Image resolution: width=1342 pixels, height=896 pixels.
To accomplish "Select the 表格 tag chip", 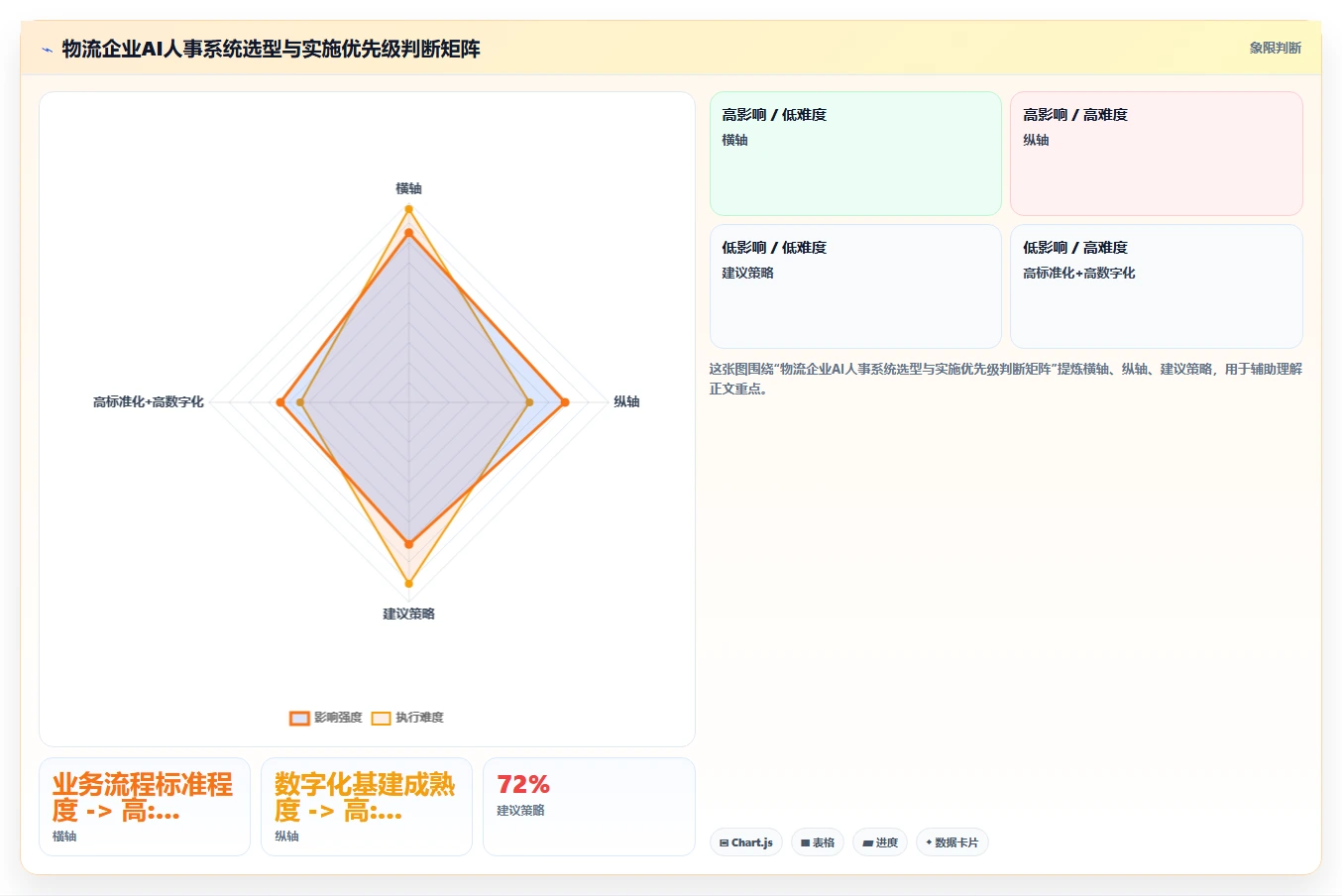I will [818, 842].
